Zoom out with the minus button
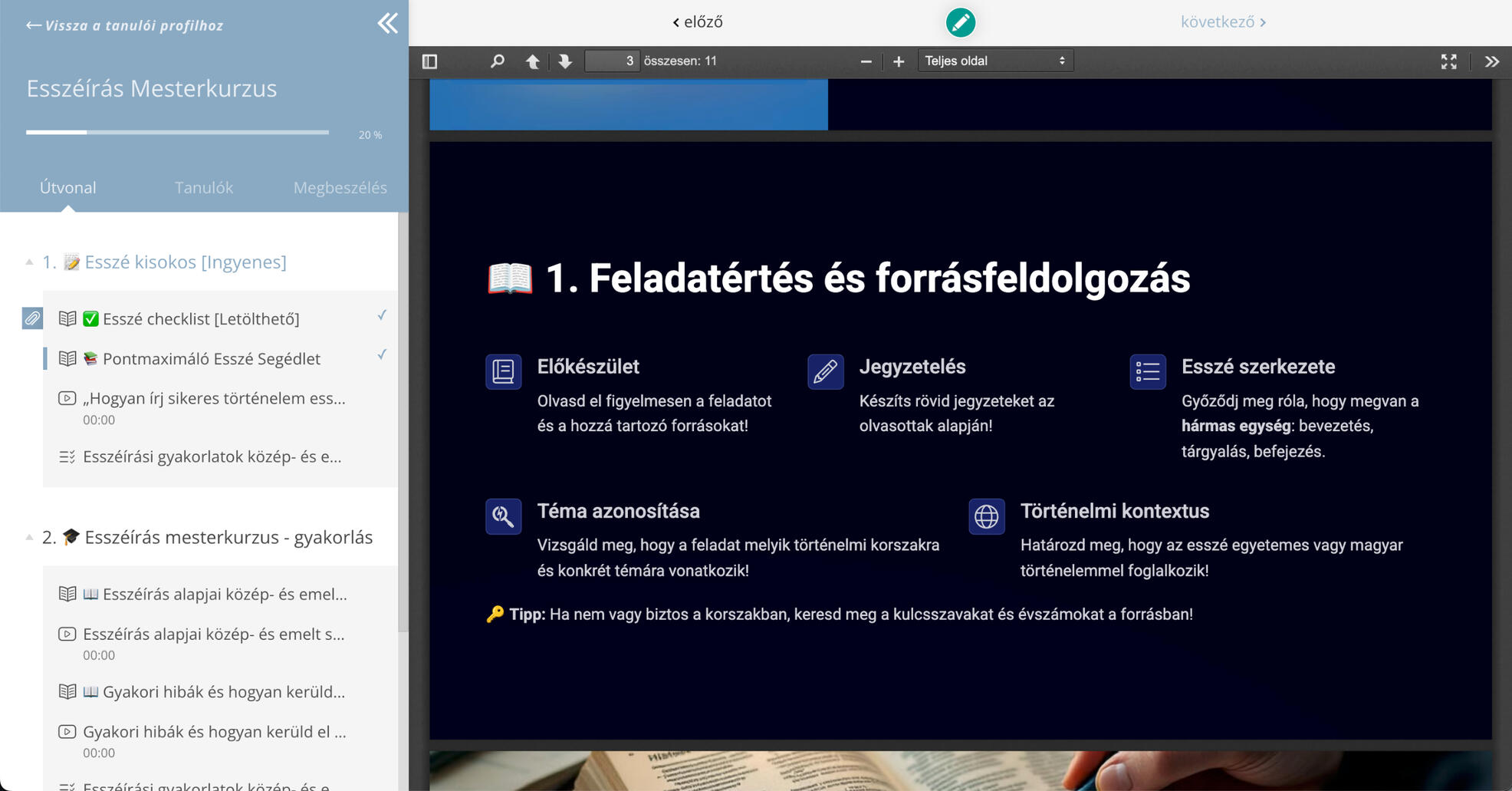The width and height of the screenshot is (1512, 791). tap(866, 61)
